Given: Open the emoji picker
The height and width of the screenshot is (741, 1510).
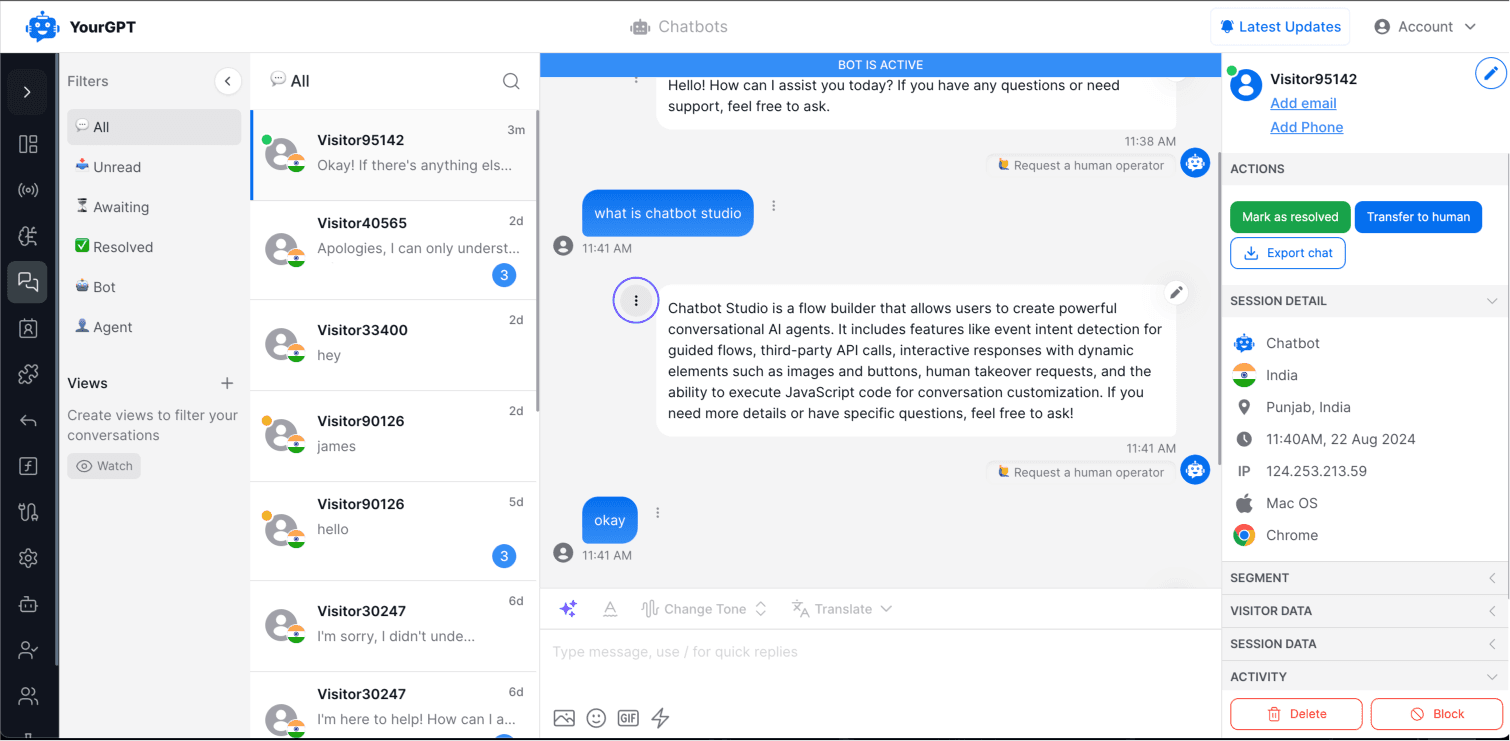Looking at the screenshot, I should point(596,718).
